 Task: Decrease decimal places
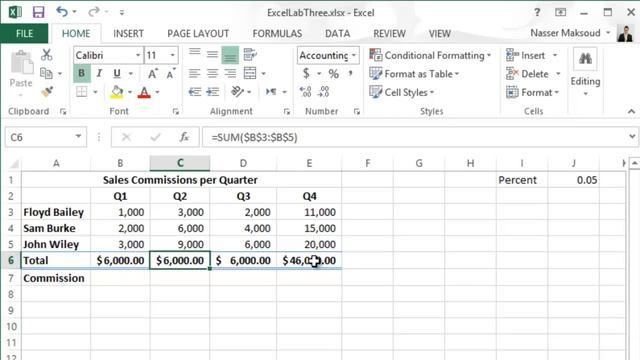[x=324, y=92]
